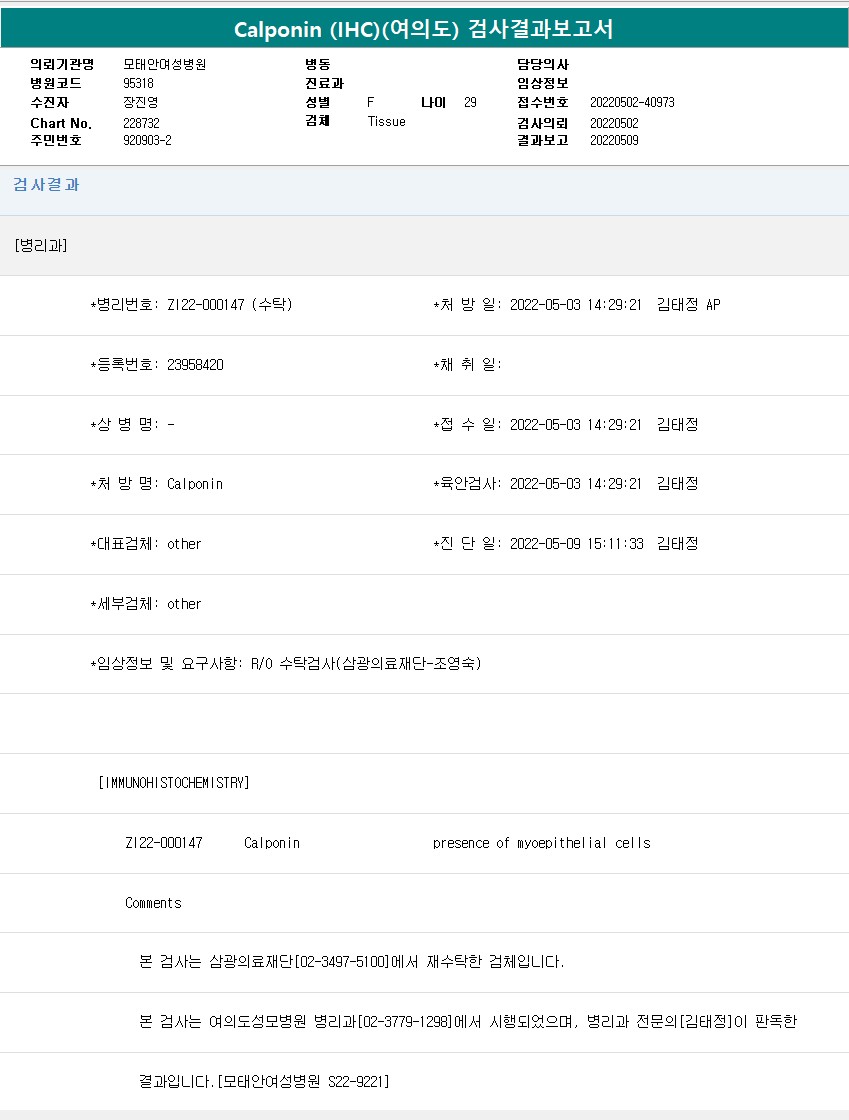Click the '[병리과]' department label

[41, 246]
